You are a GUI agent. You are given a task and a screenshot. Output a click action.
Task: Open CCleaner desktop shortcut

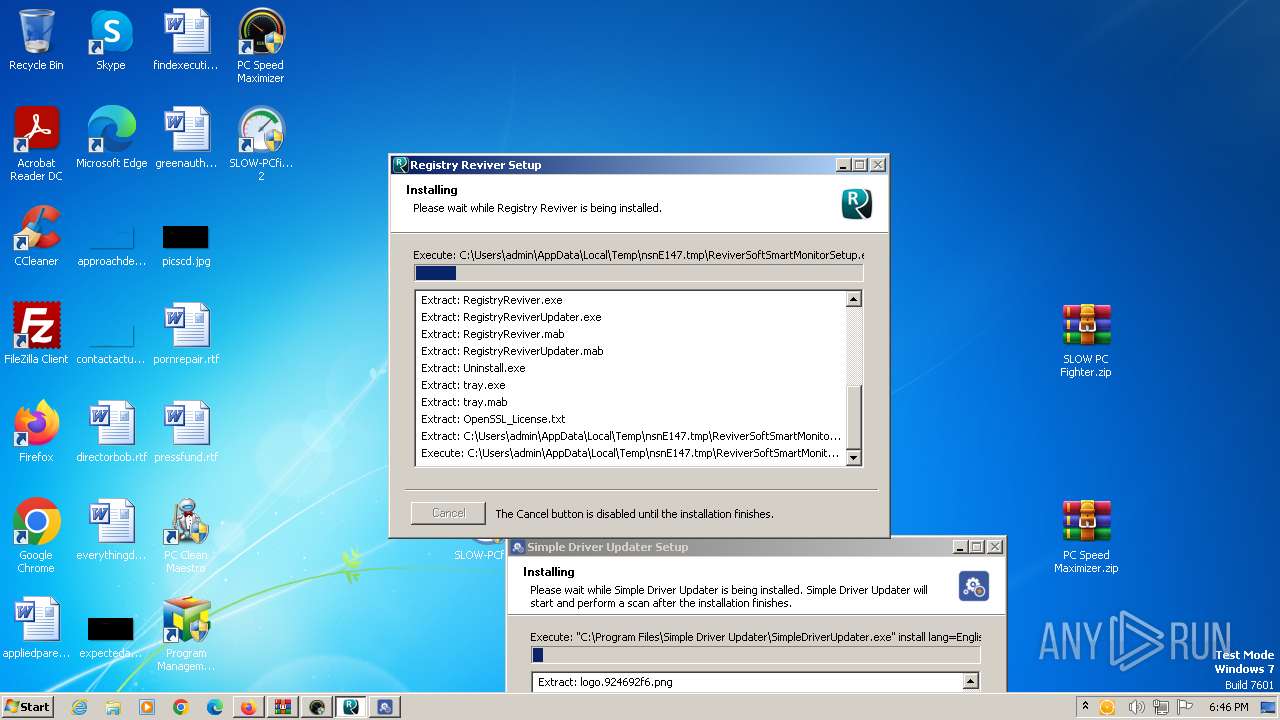coord(36,236)
